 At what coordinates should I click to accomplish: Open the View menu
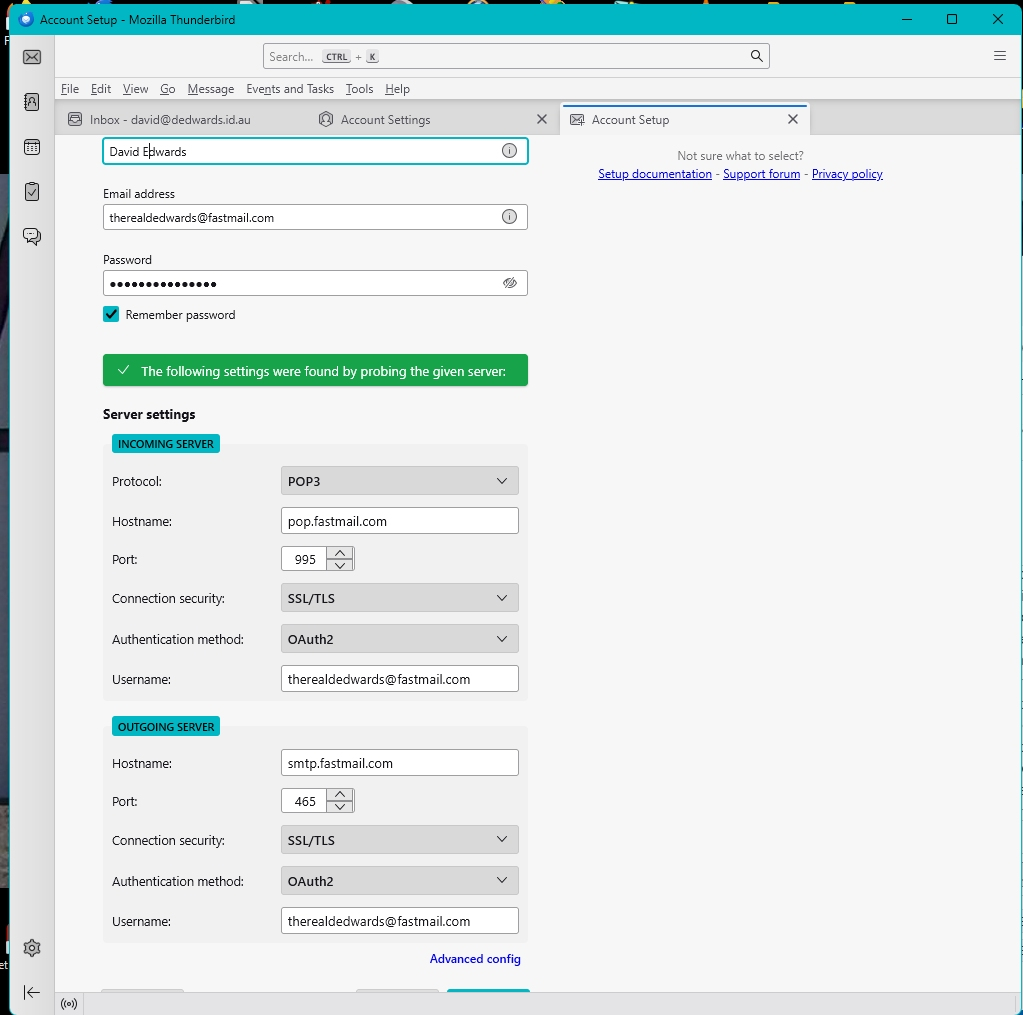[135, 89]
